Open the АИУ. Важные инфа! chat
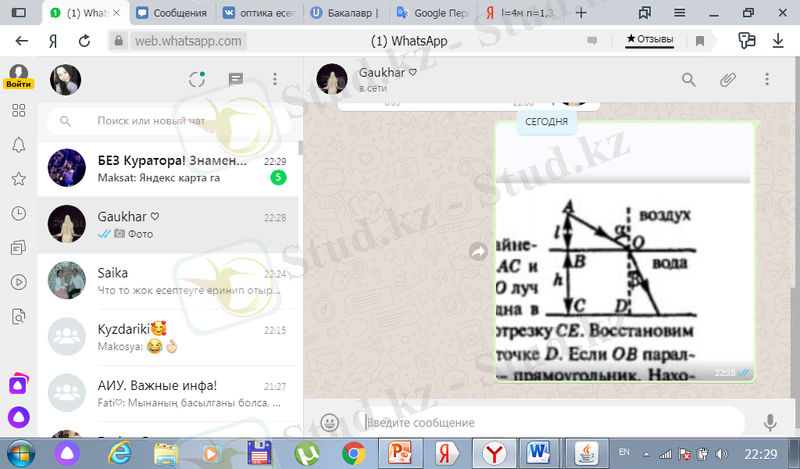 point(168,393)
